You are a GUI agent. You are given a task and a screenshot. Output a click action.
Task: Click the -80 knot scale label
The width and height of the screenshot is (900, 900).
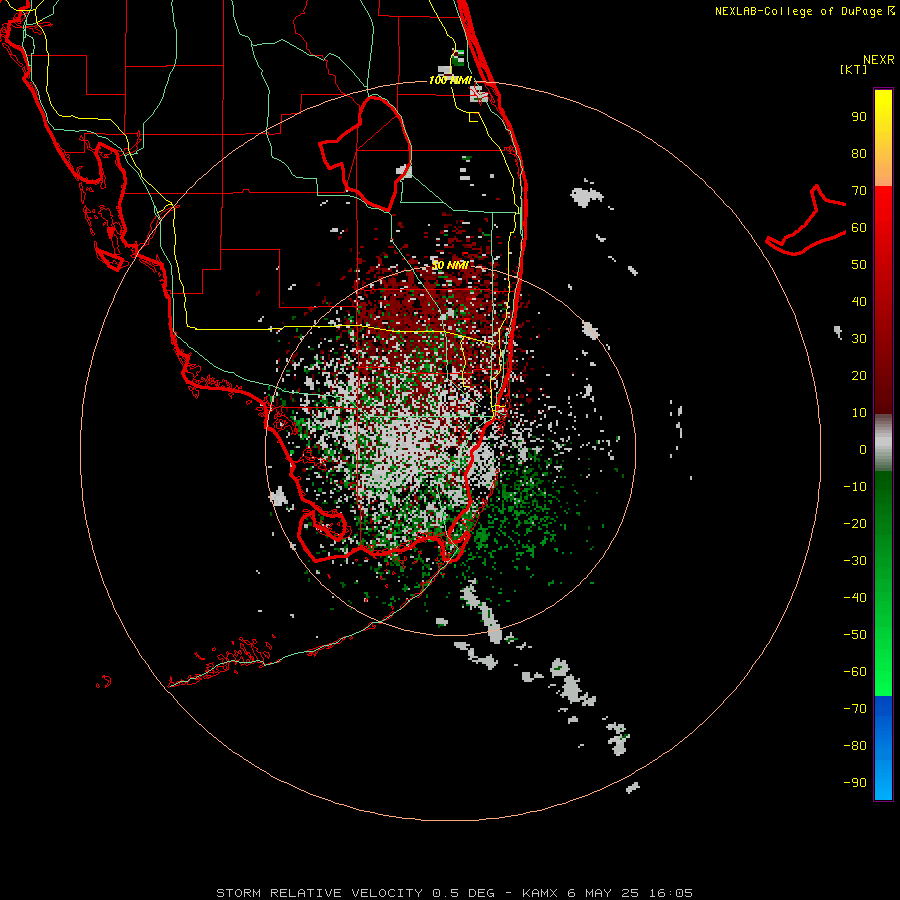[x=855, y=746]
